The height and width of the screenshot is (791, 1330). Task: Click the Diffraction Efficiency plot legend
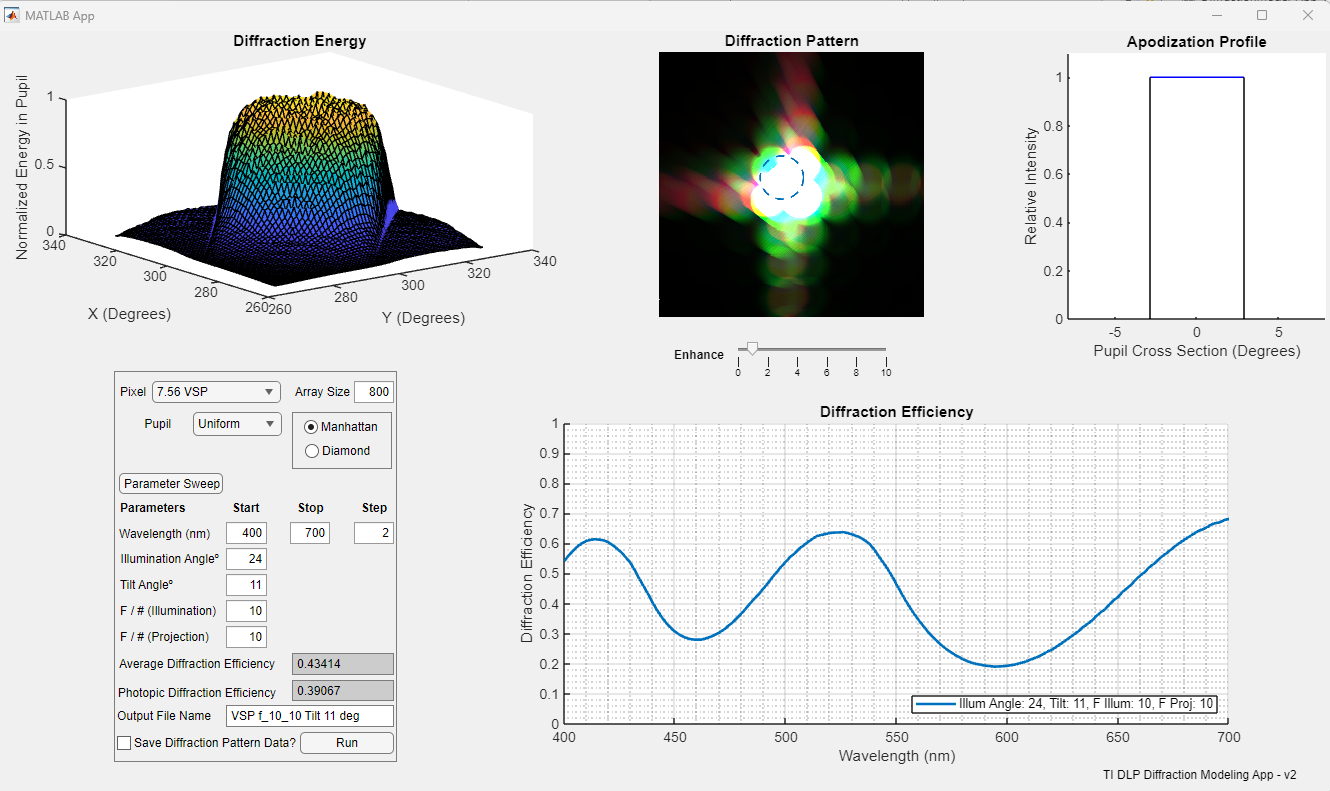[x=1064, y=704]
